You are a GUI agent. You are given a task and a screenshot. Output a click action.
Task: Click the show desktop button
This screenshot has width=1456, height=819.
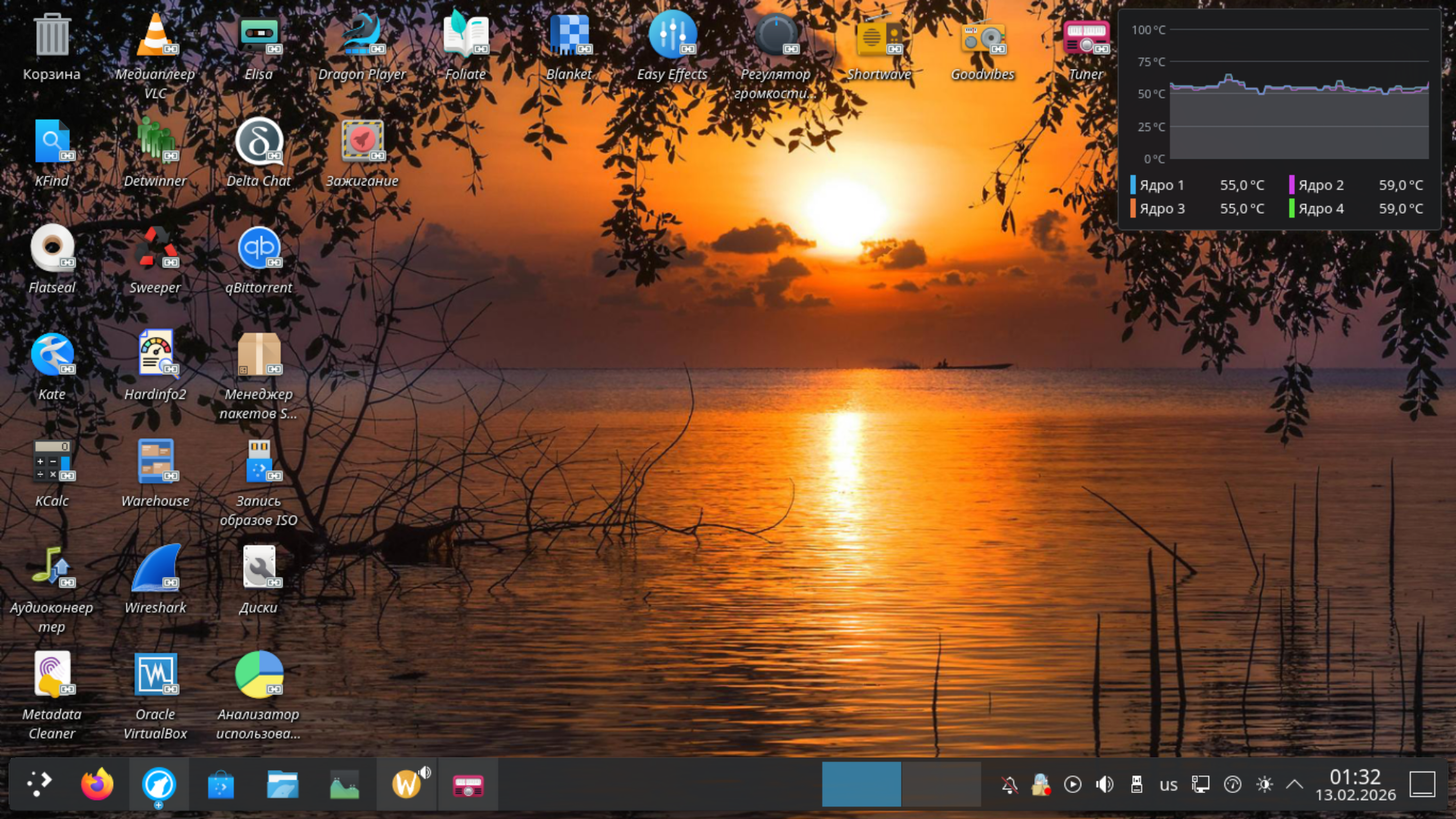pyautogui.click(x=1421, y=784)
